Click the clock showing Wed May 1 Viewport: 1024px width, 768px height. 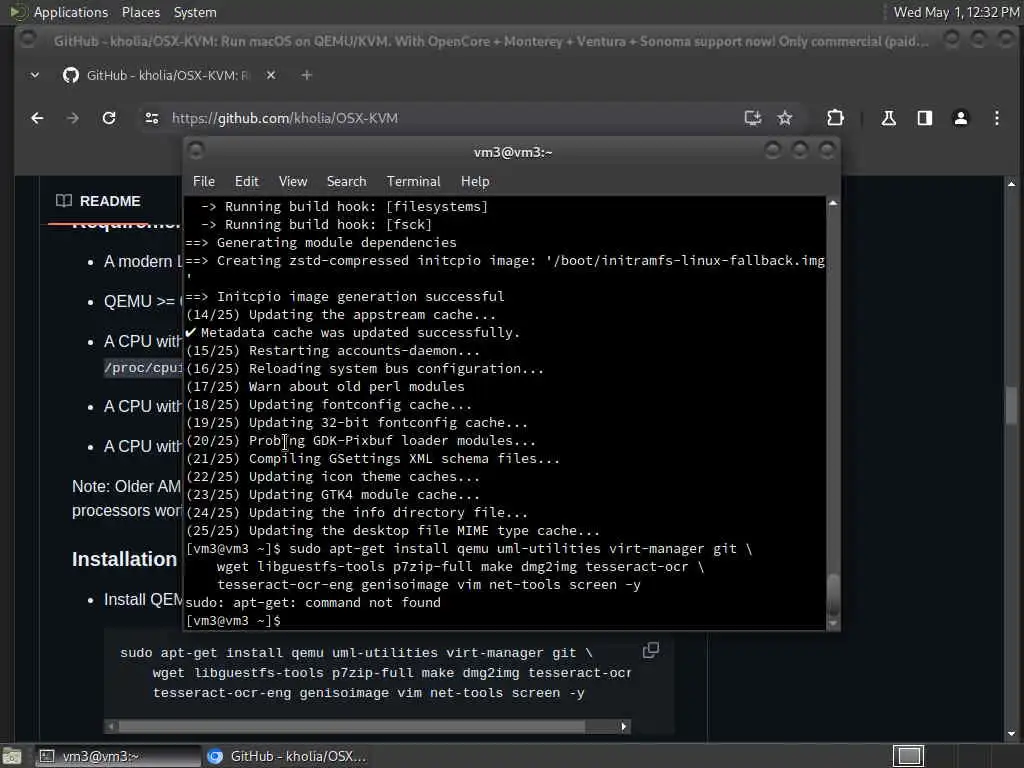click(955, 12)
